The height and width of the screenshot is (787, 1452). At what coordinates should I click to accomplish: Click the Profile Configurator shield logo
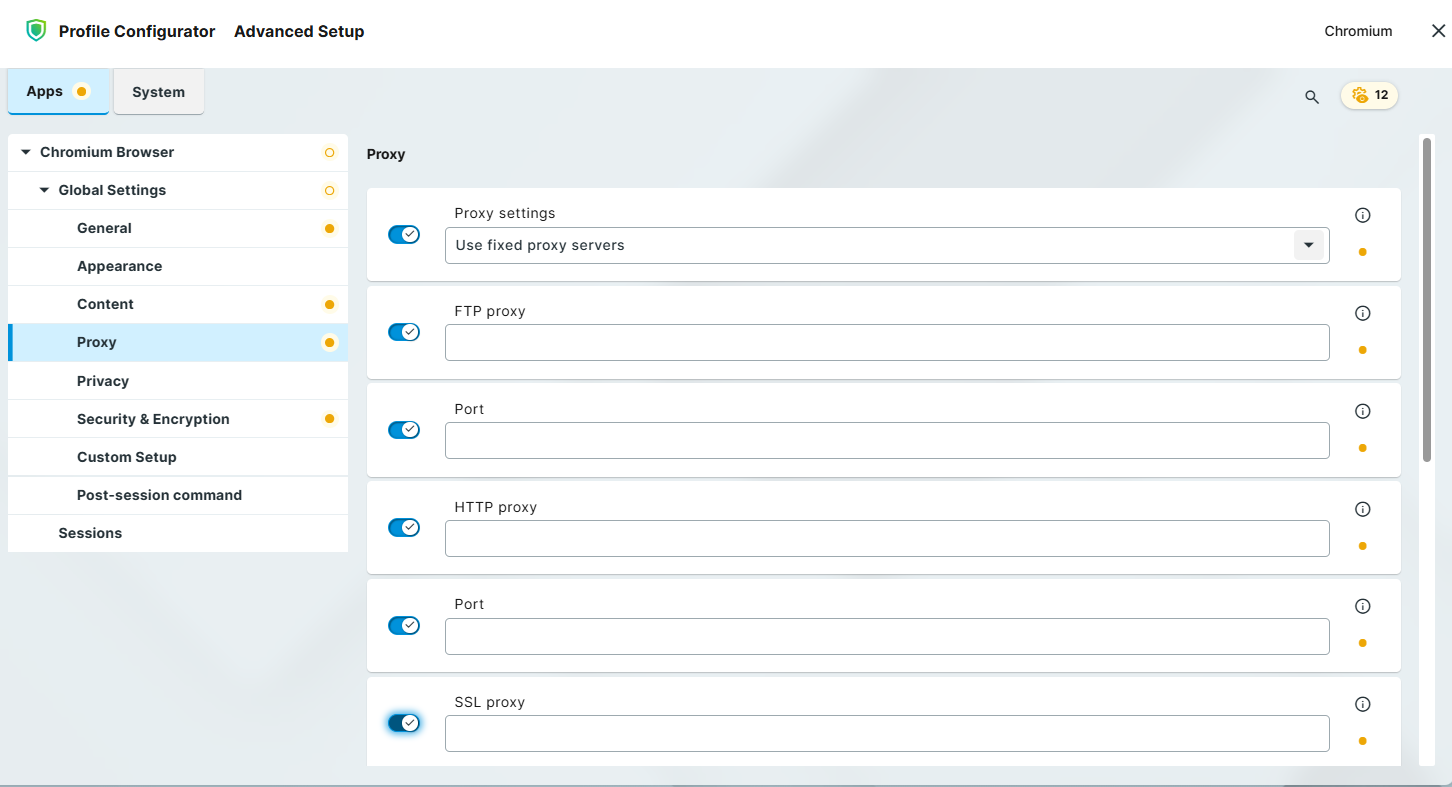[x=37, y=31]
